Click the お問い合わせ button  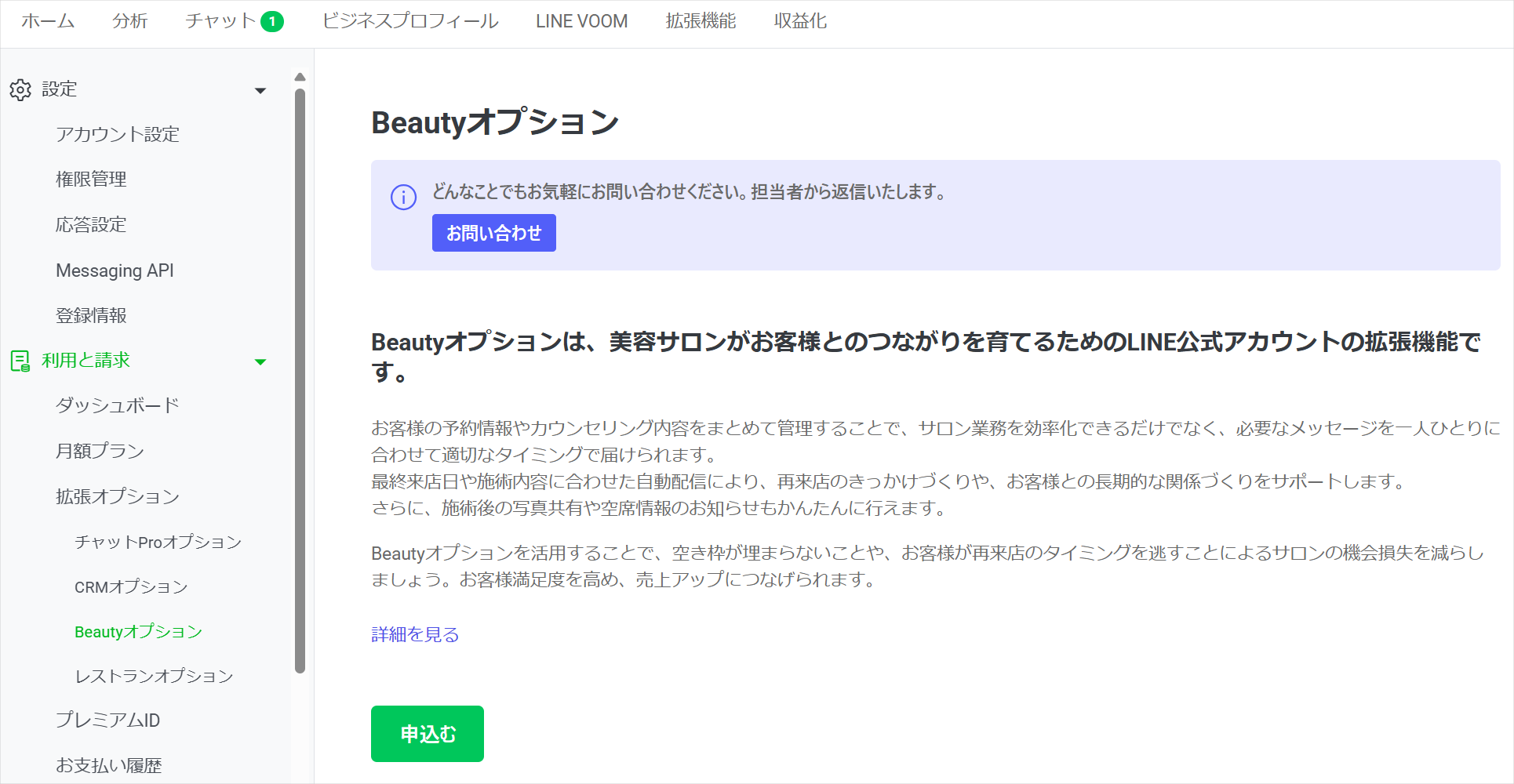494,233
